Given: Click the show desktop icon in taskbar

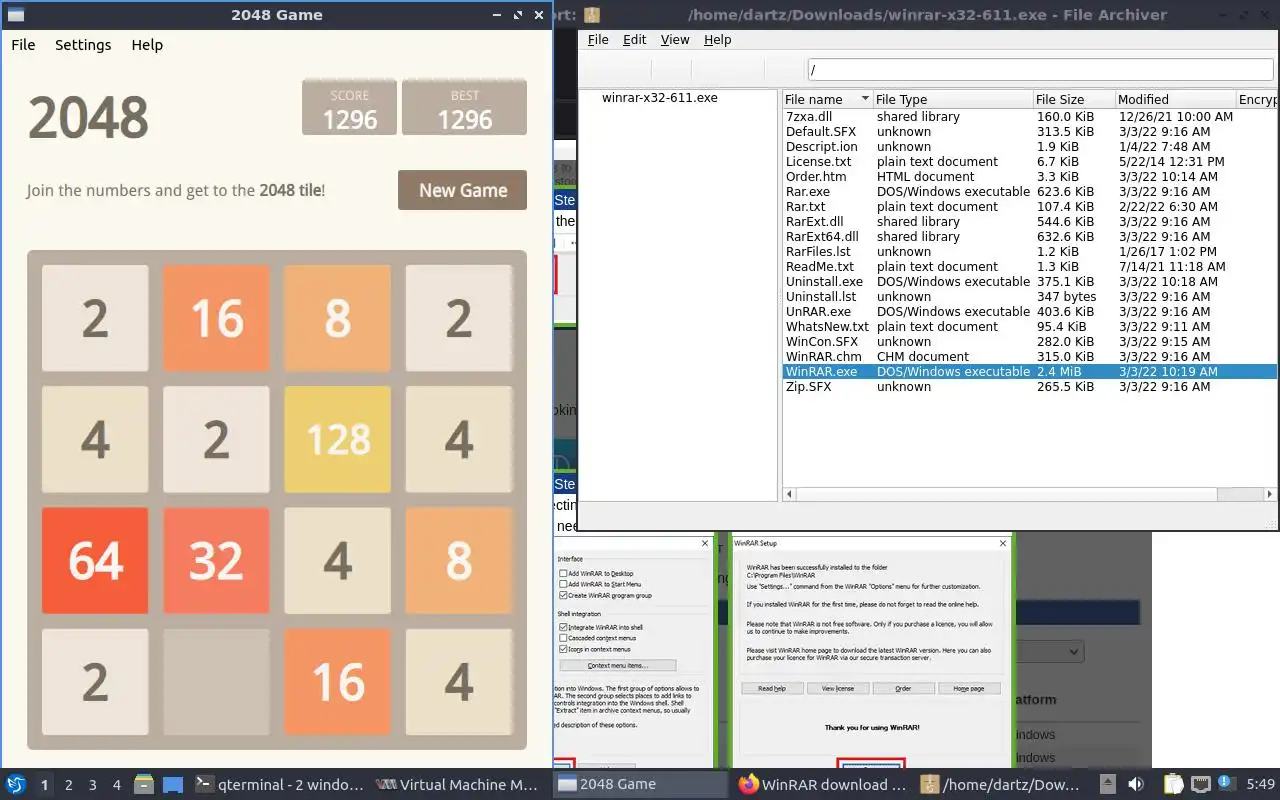Looking at the screenshot, I should click(173, 785).
